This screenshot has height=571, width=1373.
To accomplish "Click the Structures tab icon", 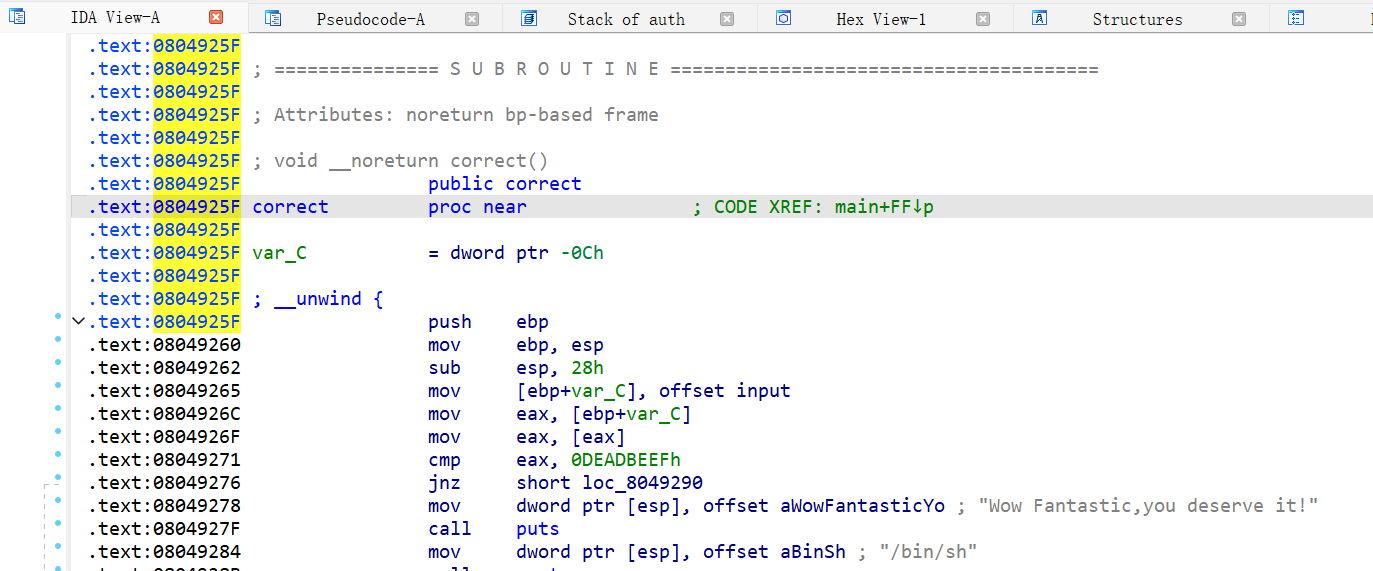I will [x=1040, y=18].
